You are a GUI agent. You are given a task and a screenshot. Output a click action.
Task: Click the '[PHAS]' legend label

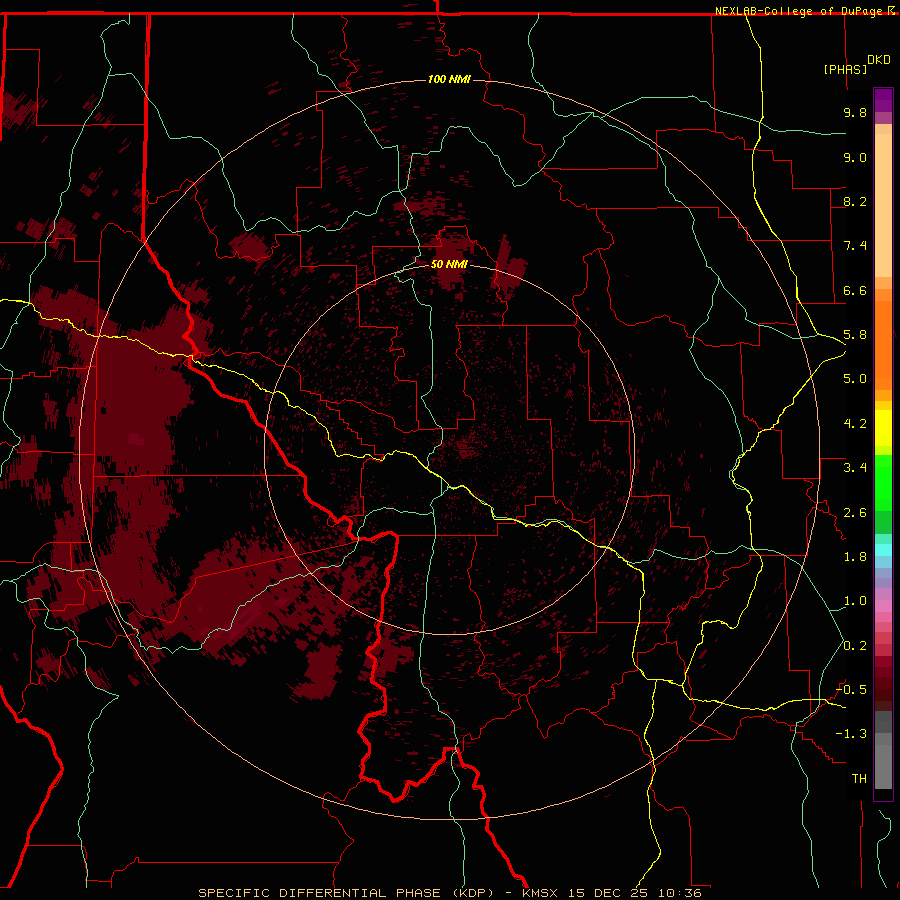[845, 69]
